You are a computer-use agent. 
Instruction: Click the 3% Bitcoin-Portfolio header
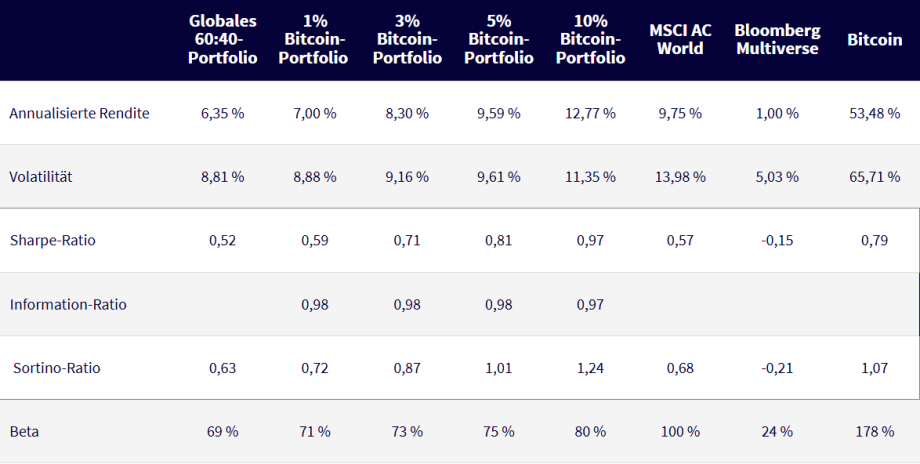tap(406, 40)
